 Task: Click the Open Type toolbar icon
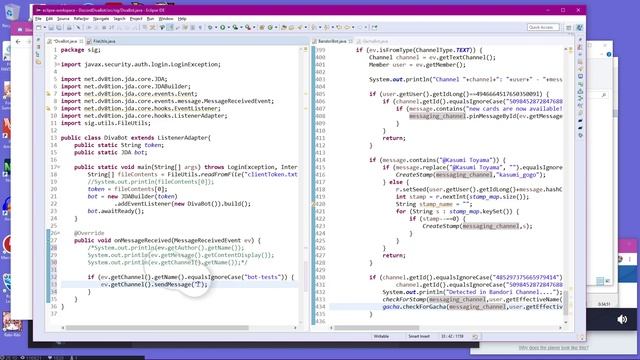(284, 27)
